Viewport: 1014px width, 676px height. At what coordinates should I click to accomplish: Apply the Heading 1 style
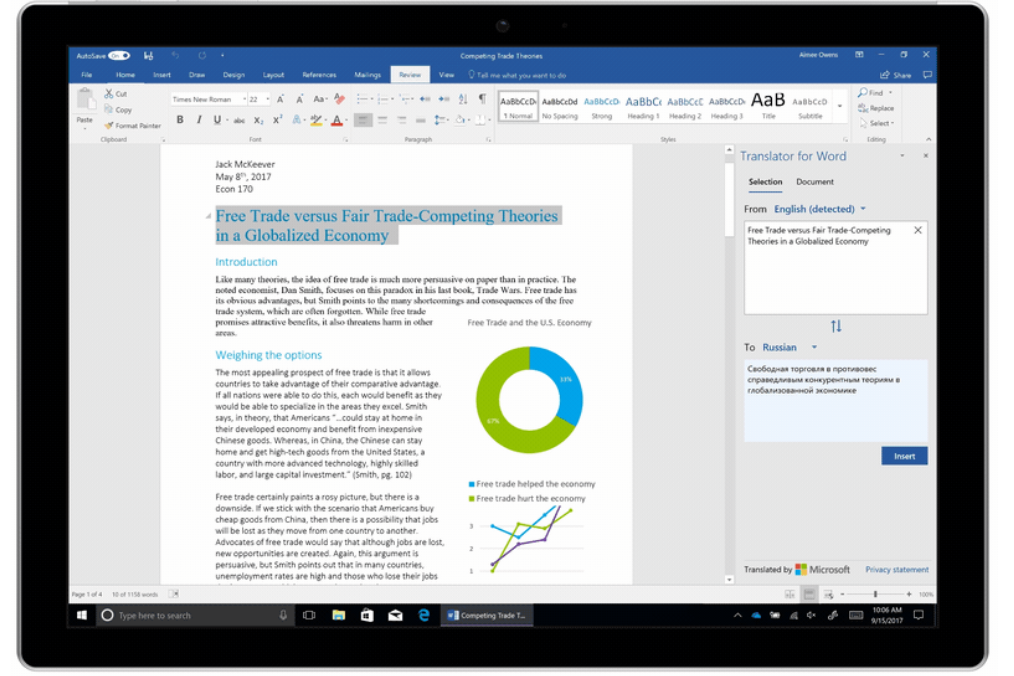click(x=643, y=107)
